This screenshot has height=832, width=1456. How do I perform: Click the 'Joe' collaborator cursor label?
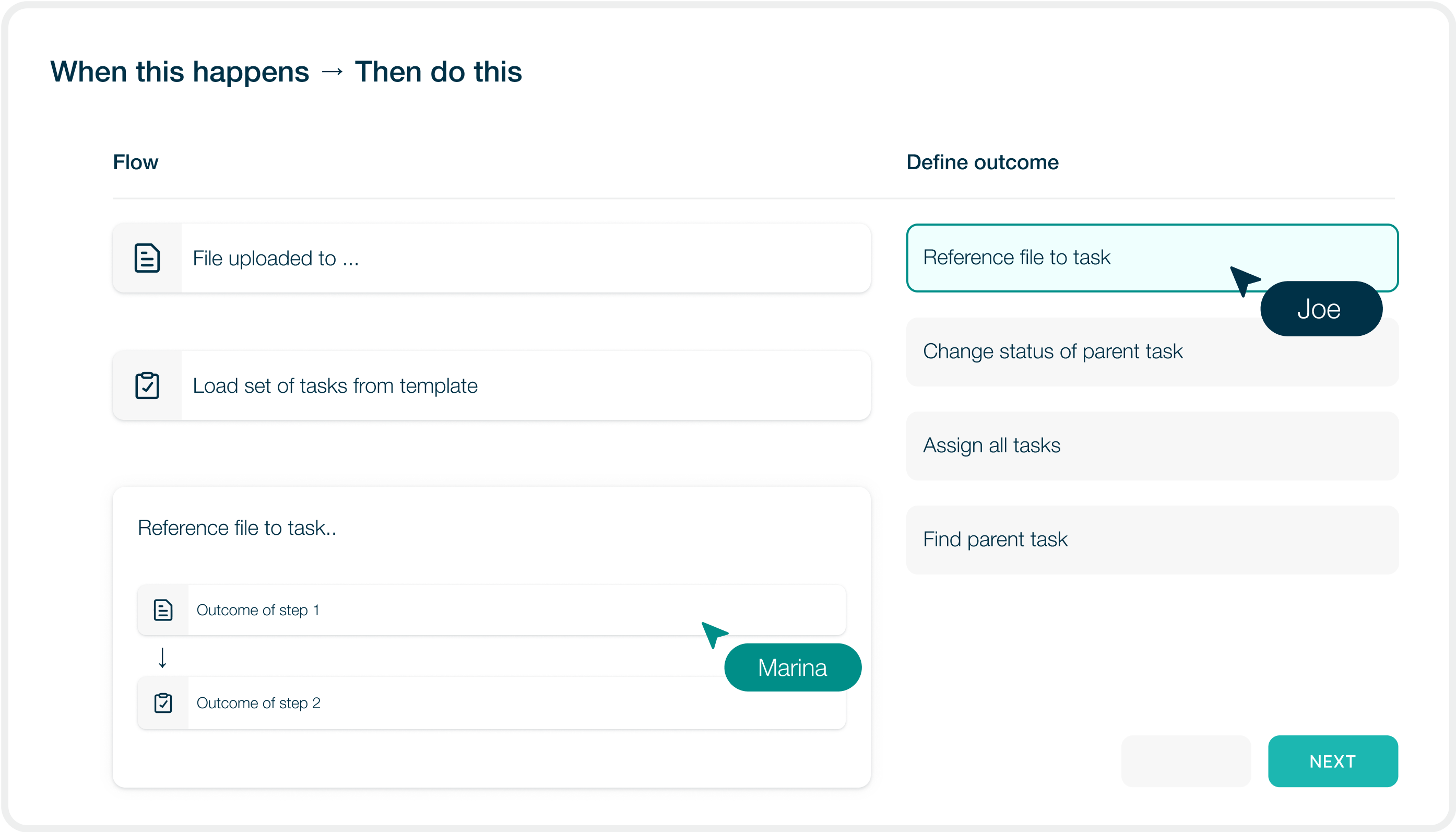pos(1321,309)
